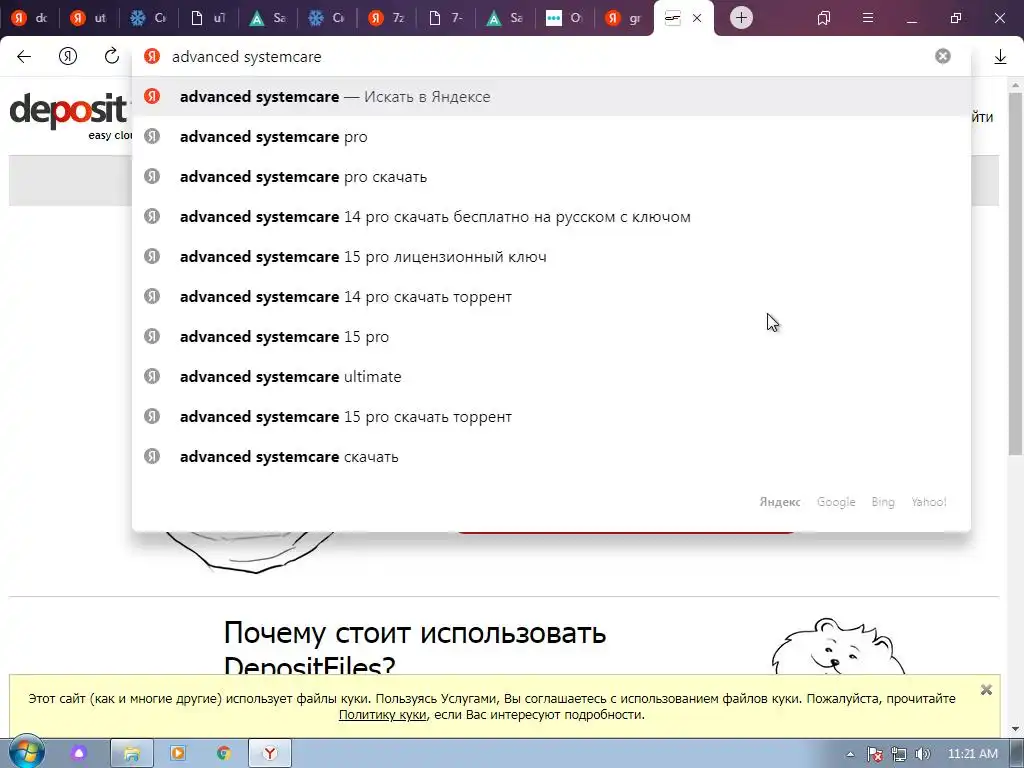1024x768 pixels.
Task: Pick suggestion '15 pro скачать торрент'
Action: pos(551,417)
